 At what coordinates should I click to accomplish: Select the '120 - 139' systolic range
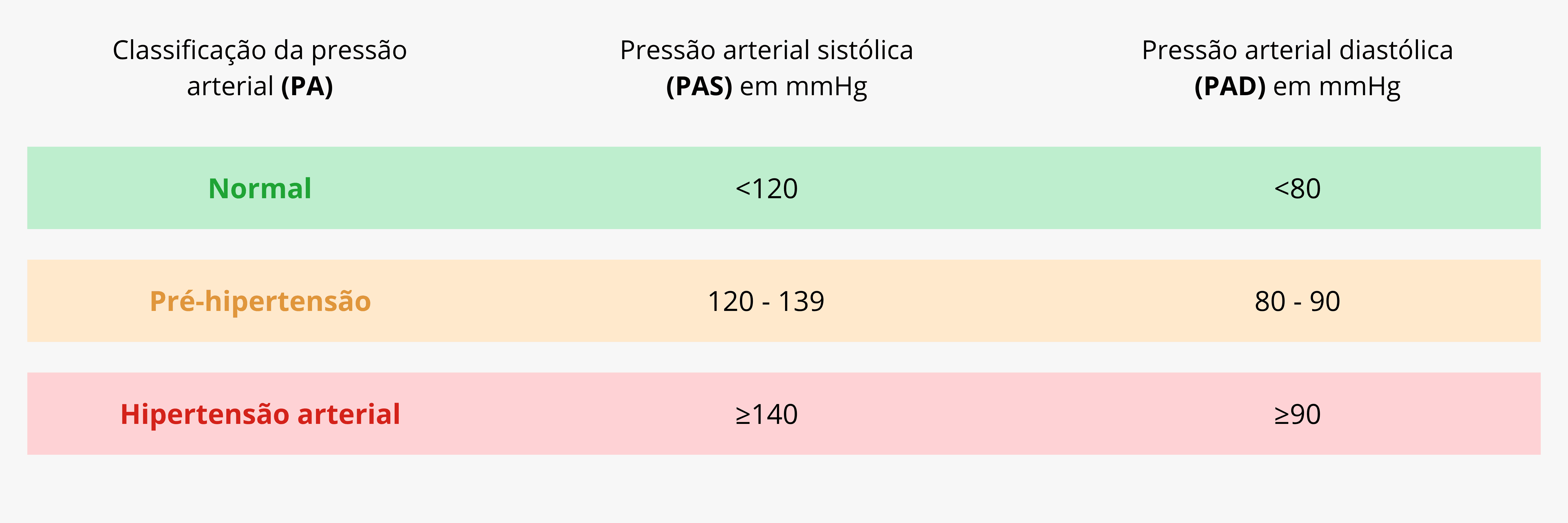click(x=766, y=302)
